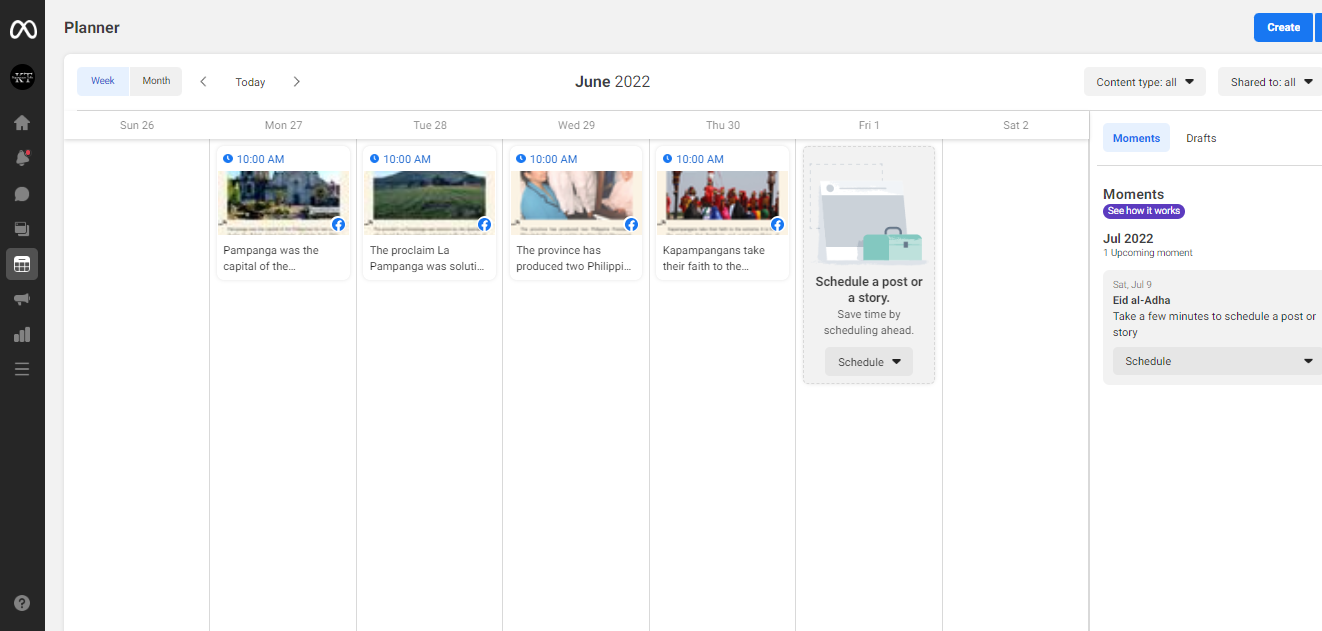Open Content type: all dropdown
Viewport: 1322px width, 631px height.
(x=1145, y=82)
